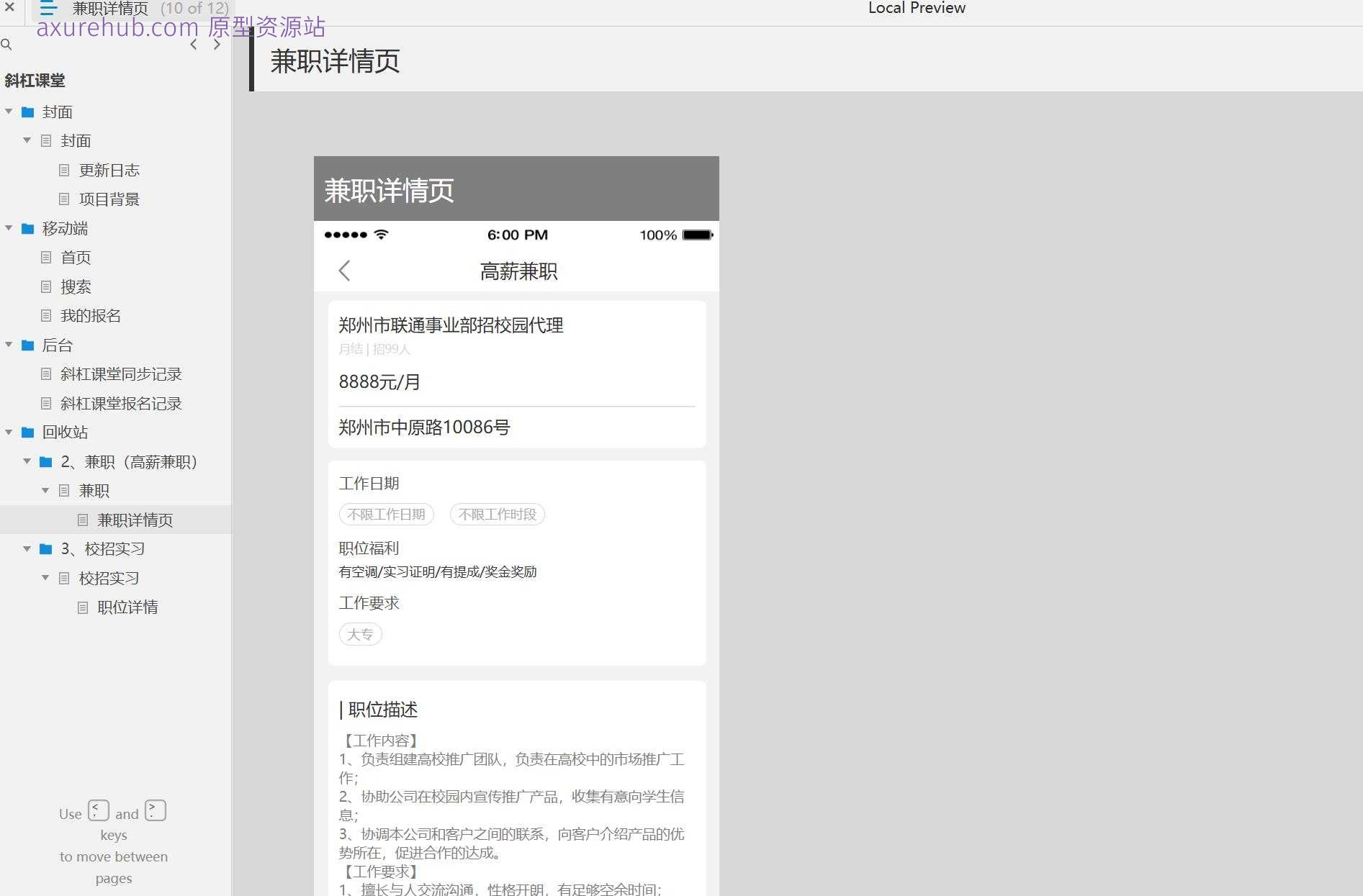Collapse the 移动端 folder

point(9,228)
